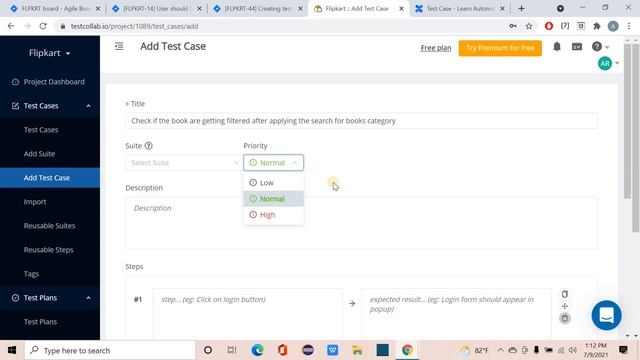Screen dimensions: 640x360
Task: Open the volume speaker tray icon
Action: [573, 350]
